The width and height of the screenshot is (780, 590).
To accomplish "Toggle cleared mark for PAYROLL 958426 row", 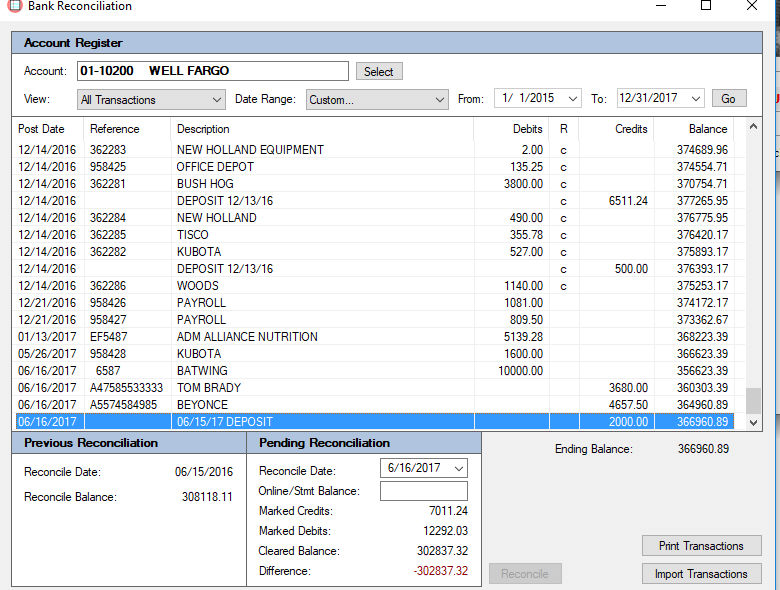I will (x=564, y=303).
